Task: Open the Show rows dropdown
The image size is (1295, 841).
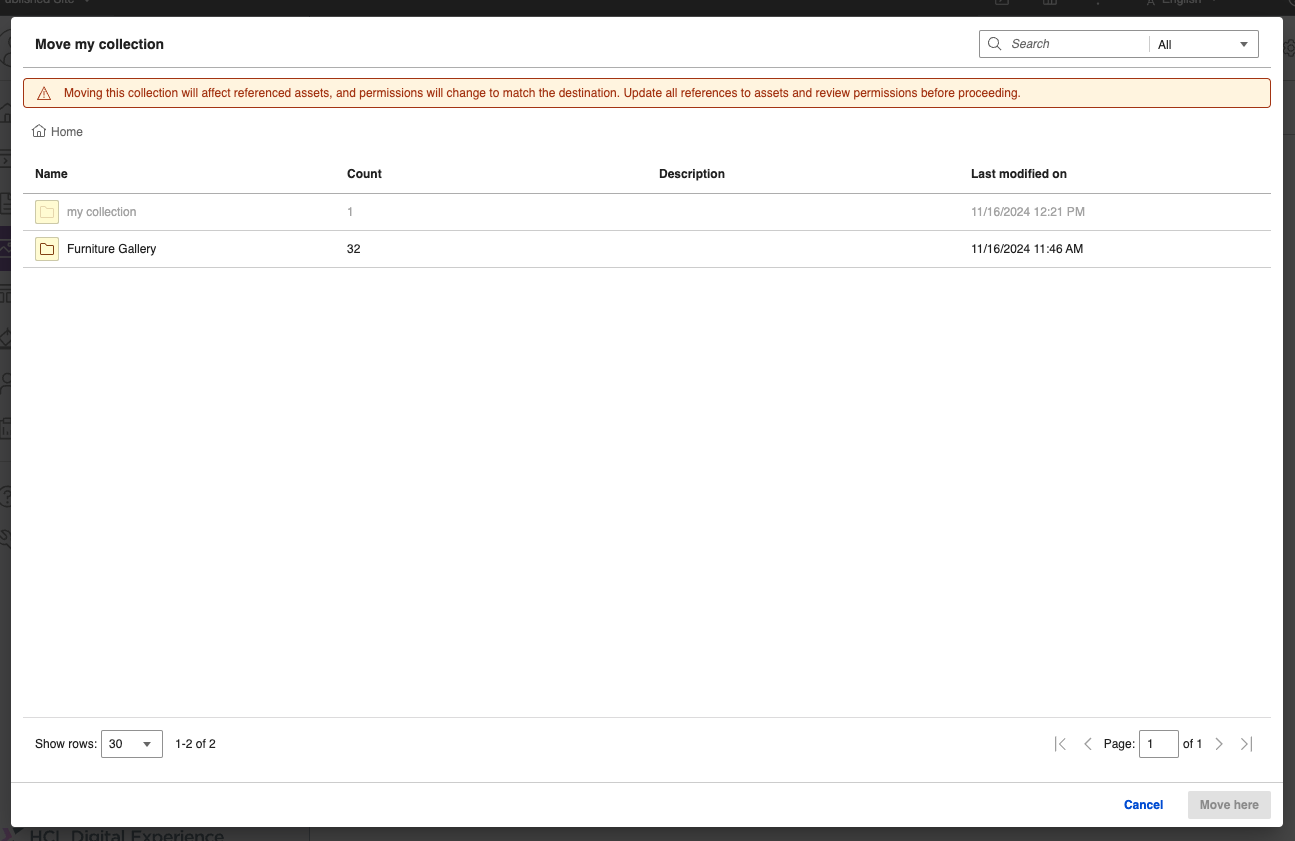Action: point(131,743)
